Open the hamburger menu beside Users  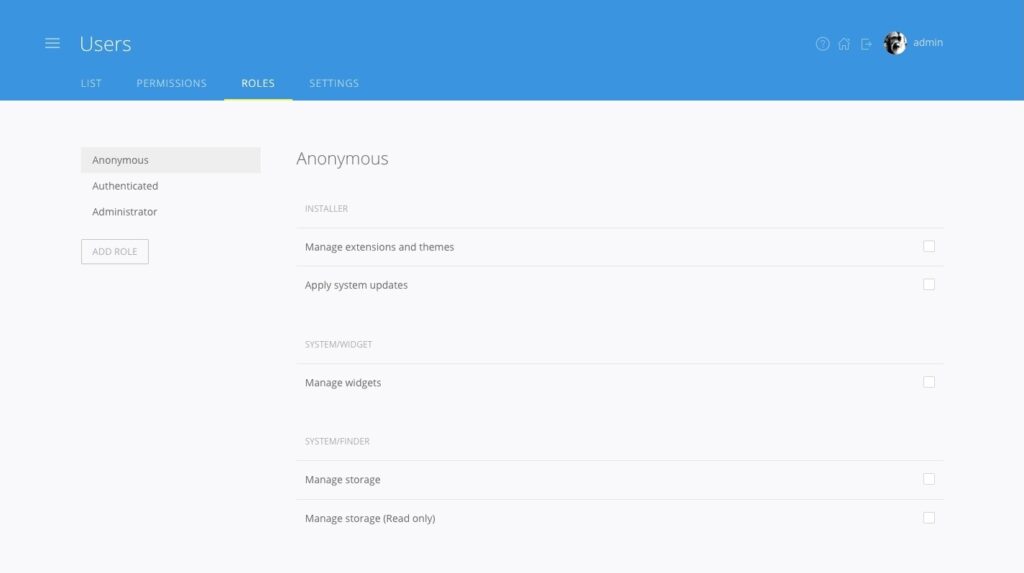point(52,44)
